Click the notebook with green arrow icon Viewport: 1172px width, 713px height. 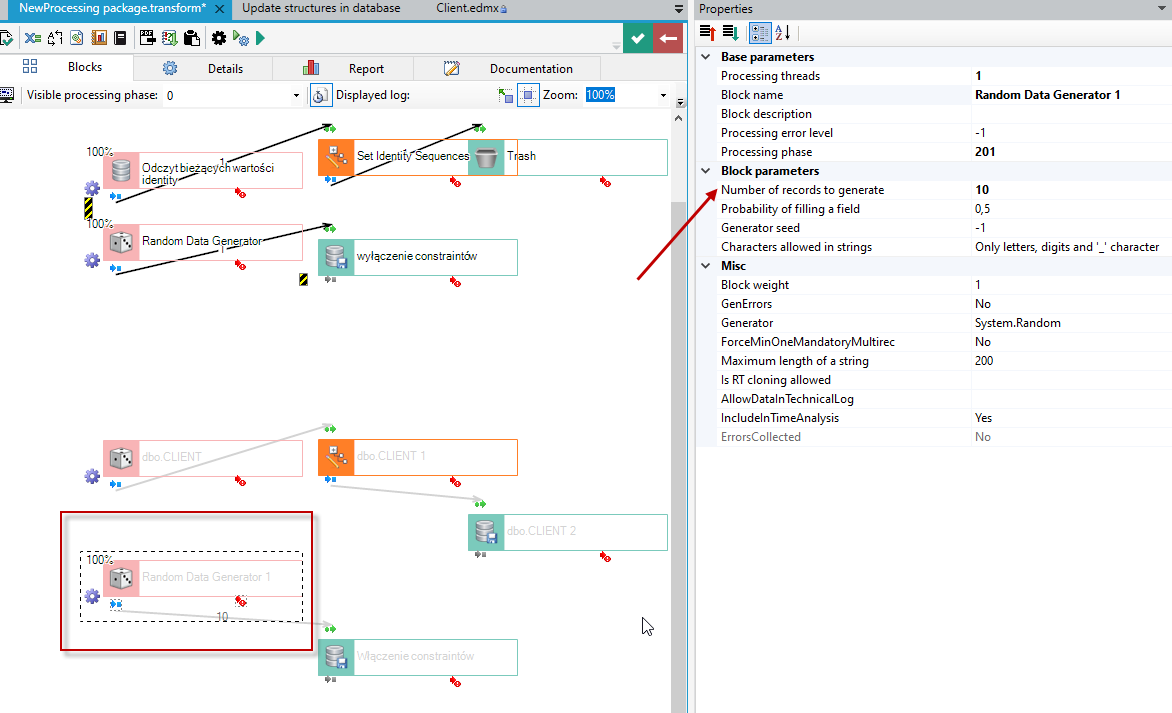pyautogui.click(x=169, y=38)
